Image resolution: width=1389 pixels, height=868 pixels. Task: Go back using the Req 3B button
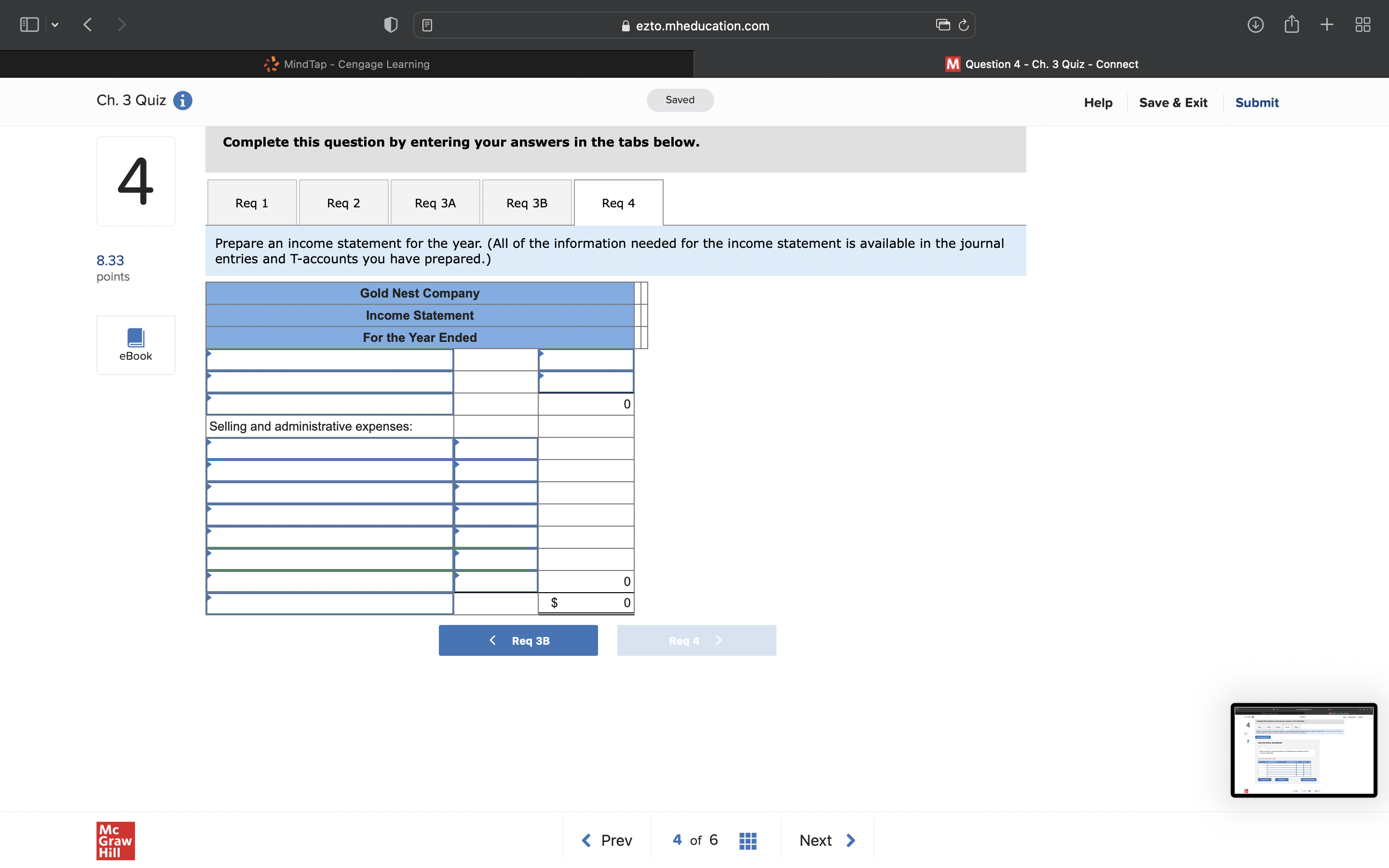click(517, 640)
